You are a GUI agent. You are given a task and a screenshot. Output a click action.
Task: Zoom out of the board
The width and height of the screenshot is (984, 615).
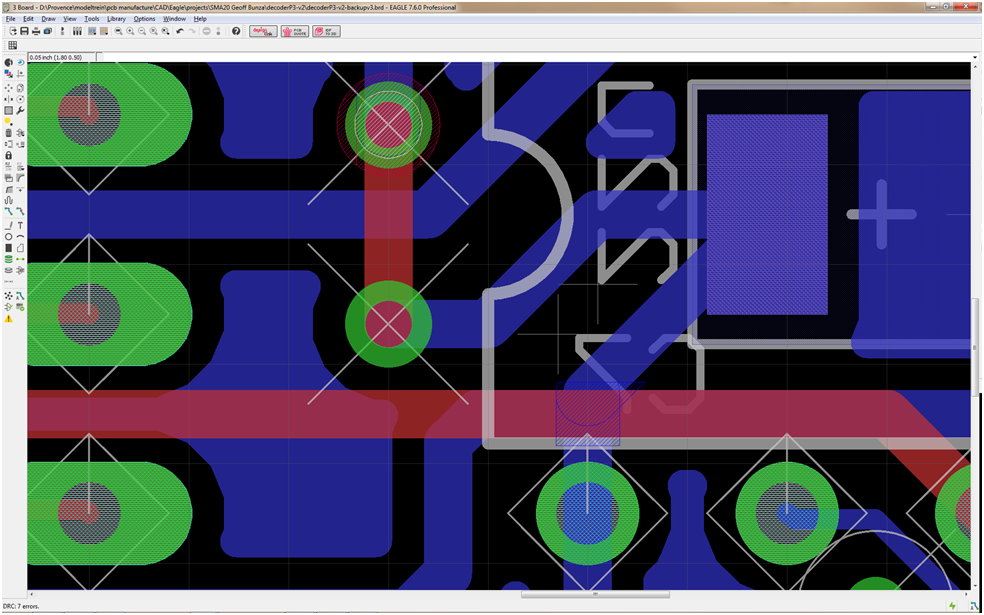(142, 31)
